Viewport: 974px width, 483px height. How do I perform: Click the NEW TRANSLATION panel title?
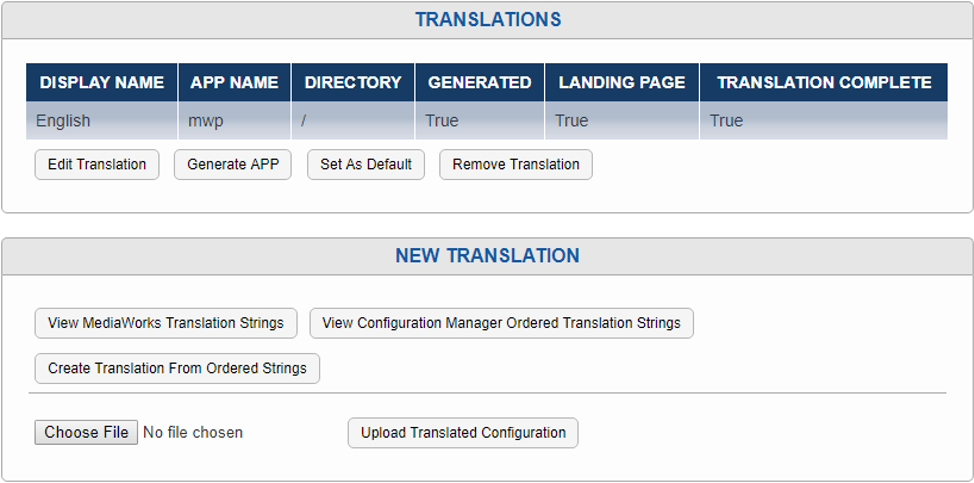[x=488, y=256]
